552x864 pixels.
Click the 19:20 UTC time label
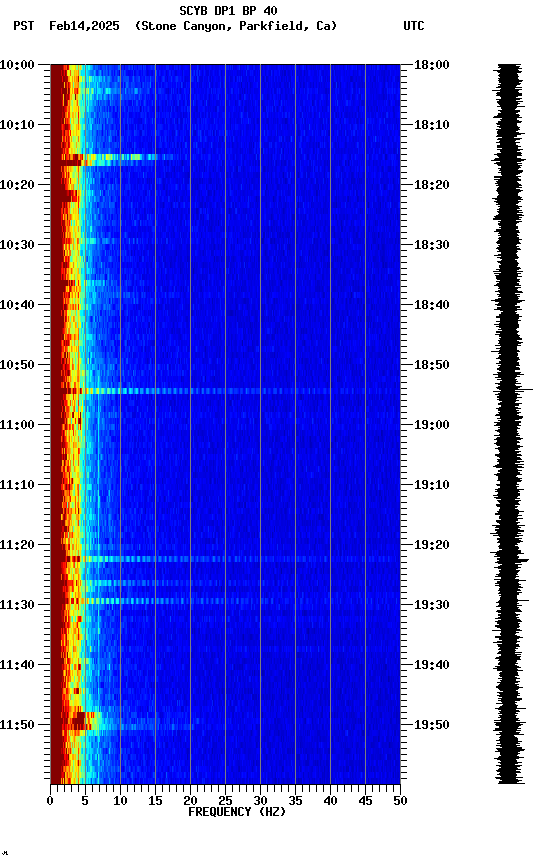(432, 546)
